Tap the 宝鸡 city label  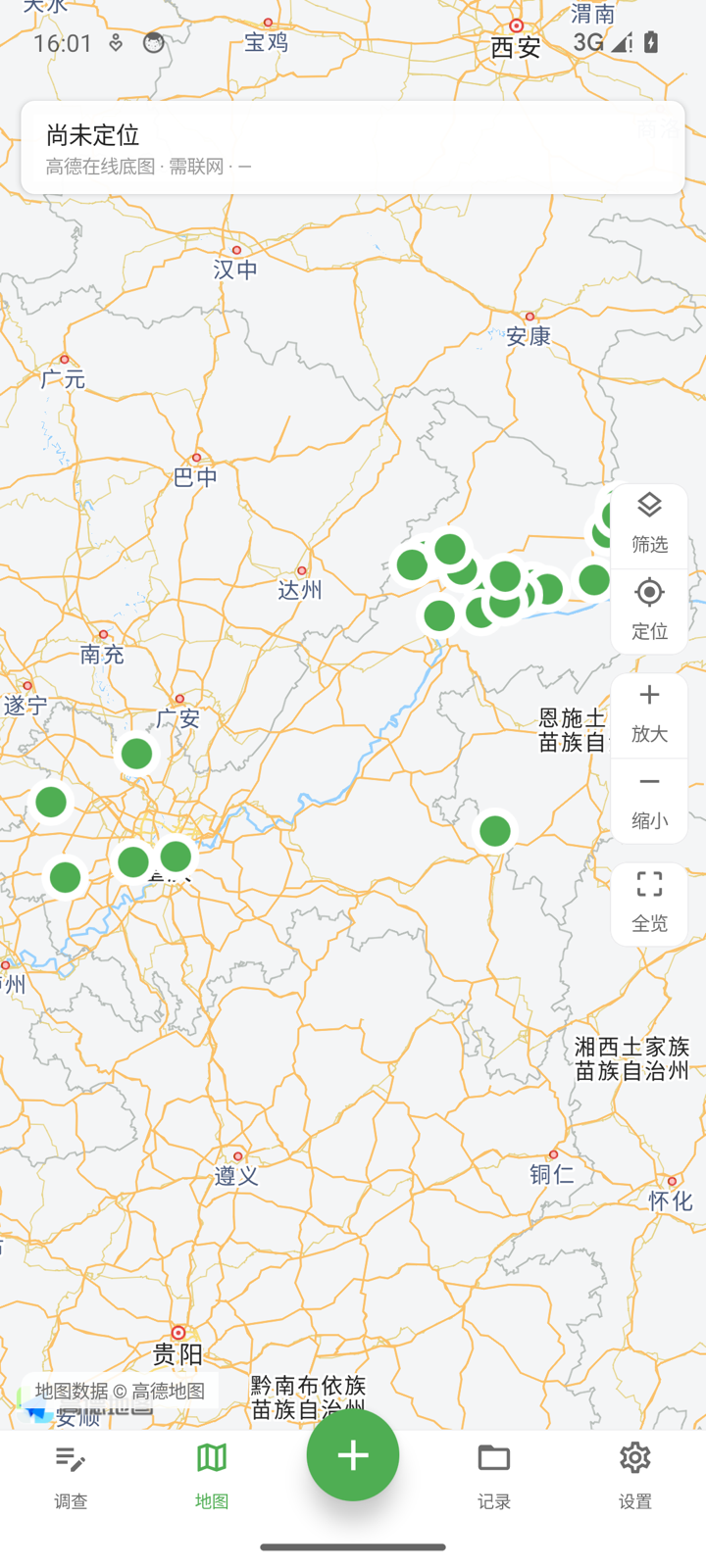267,41
